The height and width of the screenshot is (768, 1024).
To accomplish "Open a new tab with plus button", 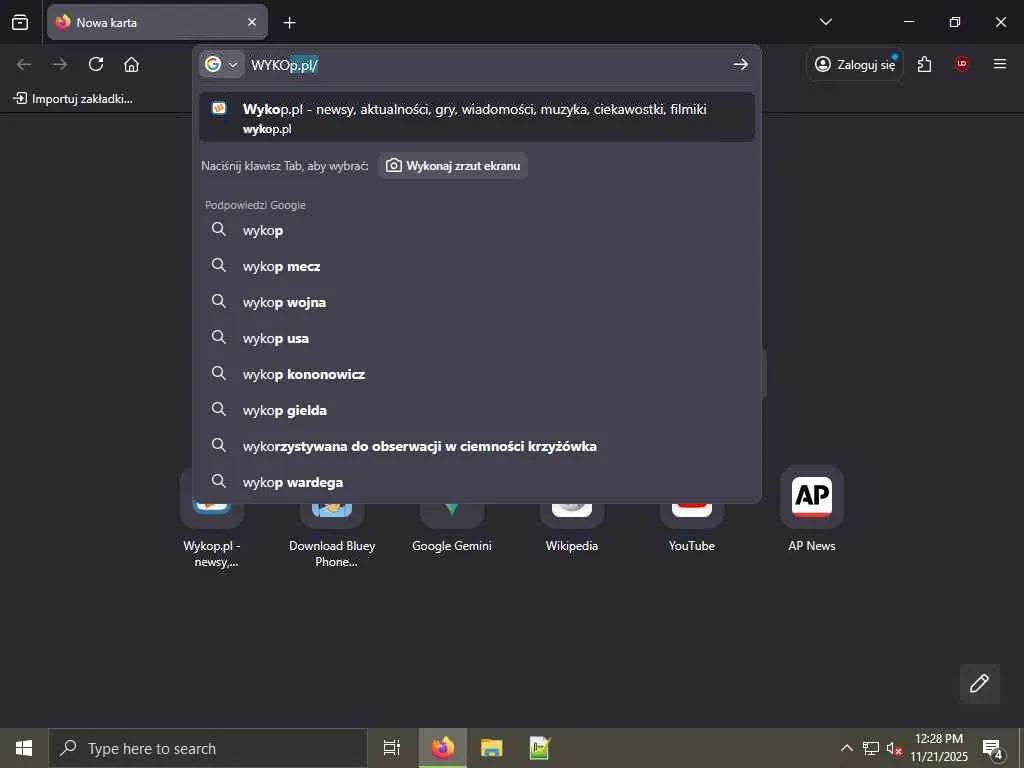I will click(289, 23).
